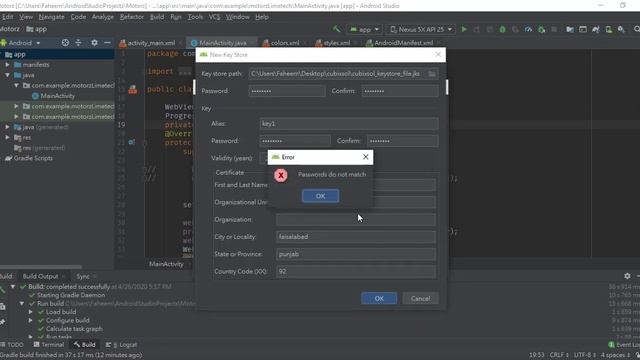Click OK in the Error dialog
The image size is (640, 360).
(x=320, y=196)
